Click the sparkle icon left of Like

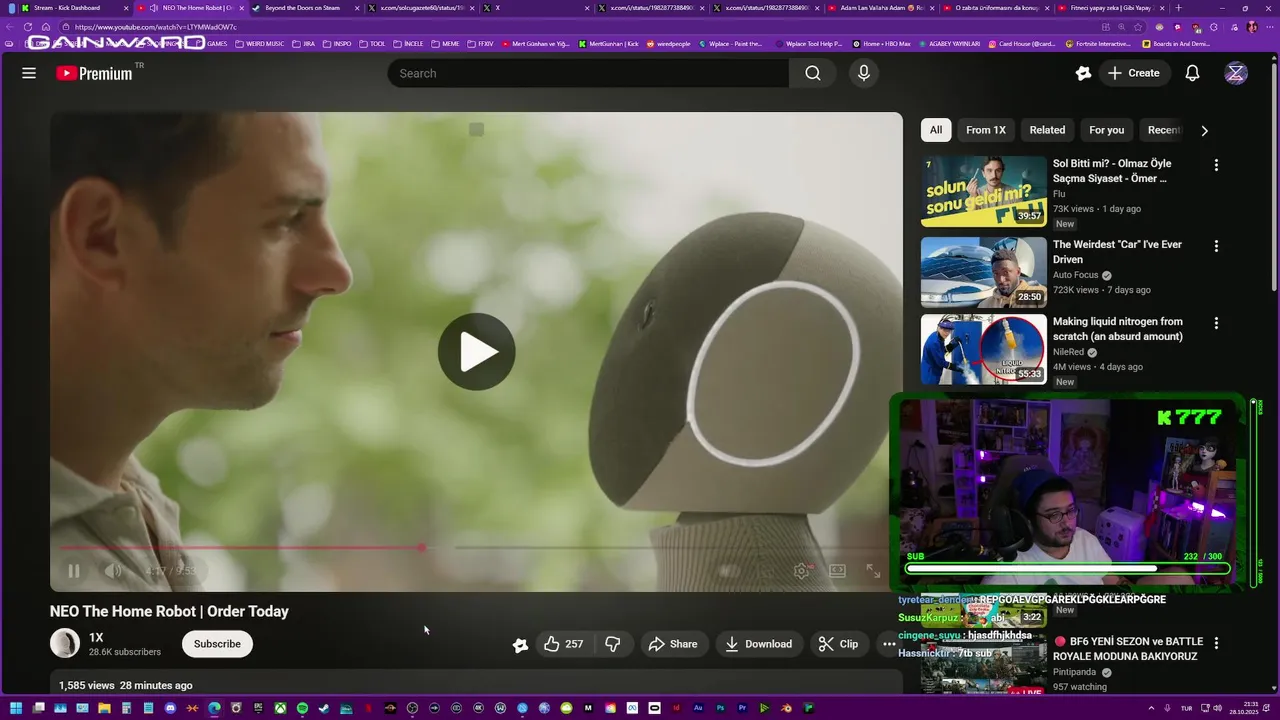point(520,645)
